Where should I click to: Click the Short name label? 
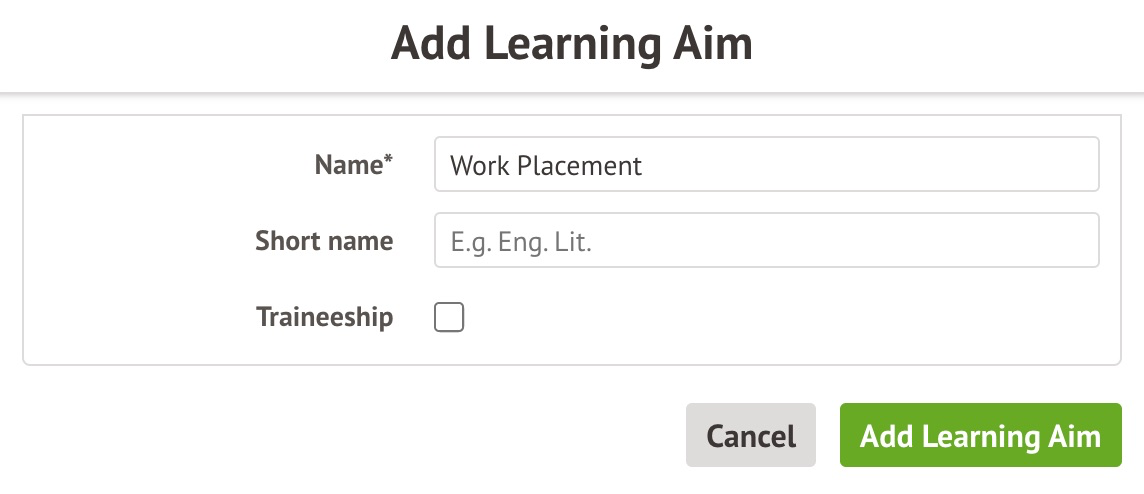324,241
